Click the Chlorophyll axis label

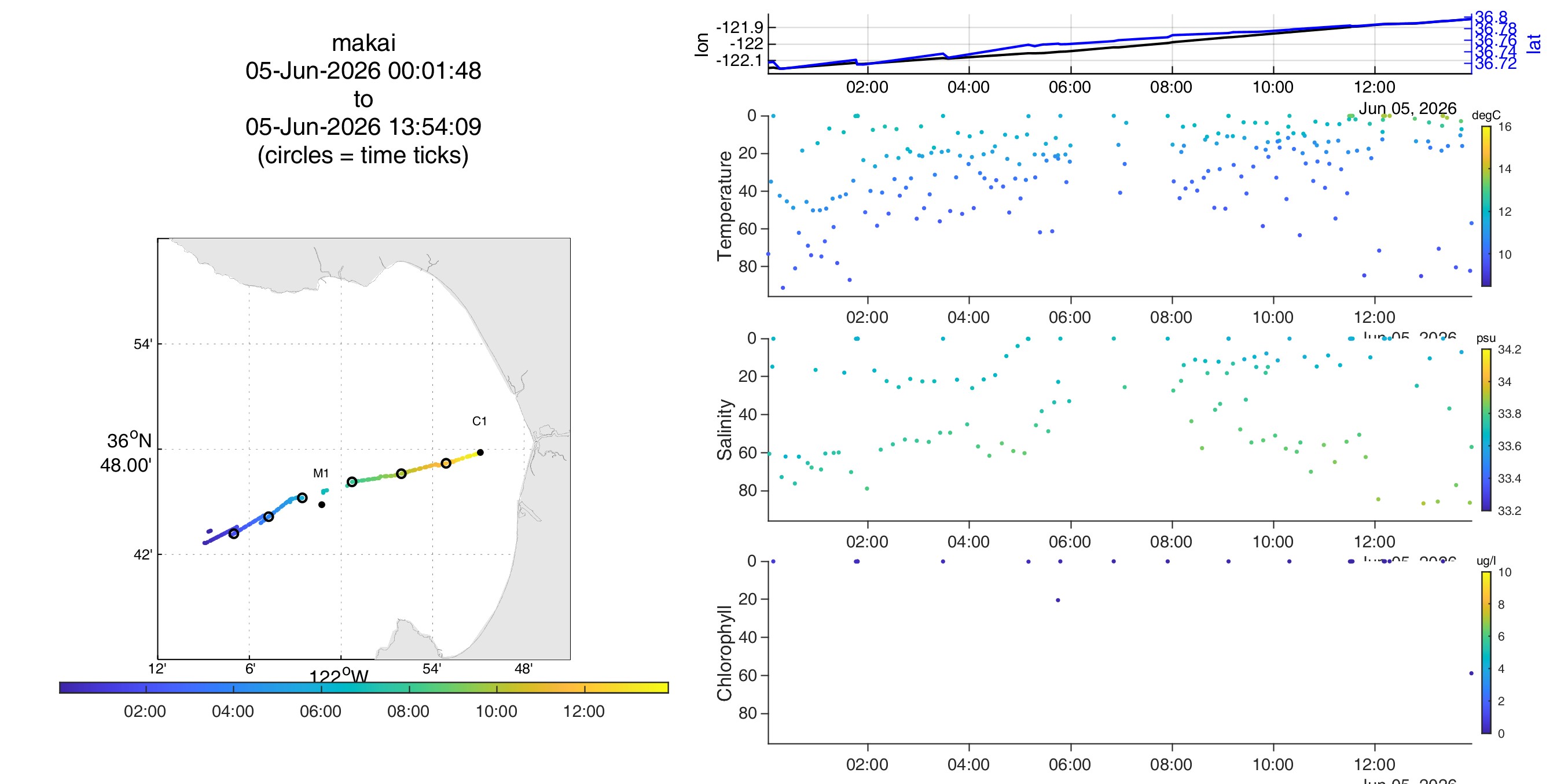[x=724, y=653]
